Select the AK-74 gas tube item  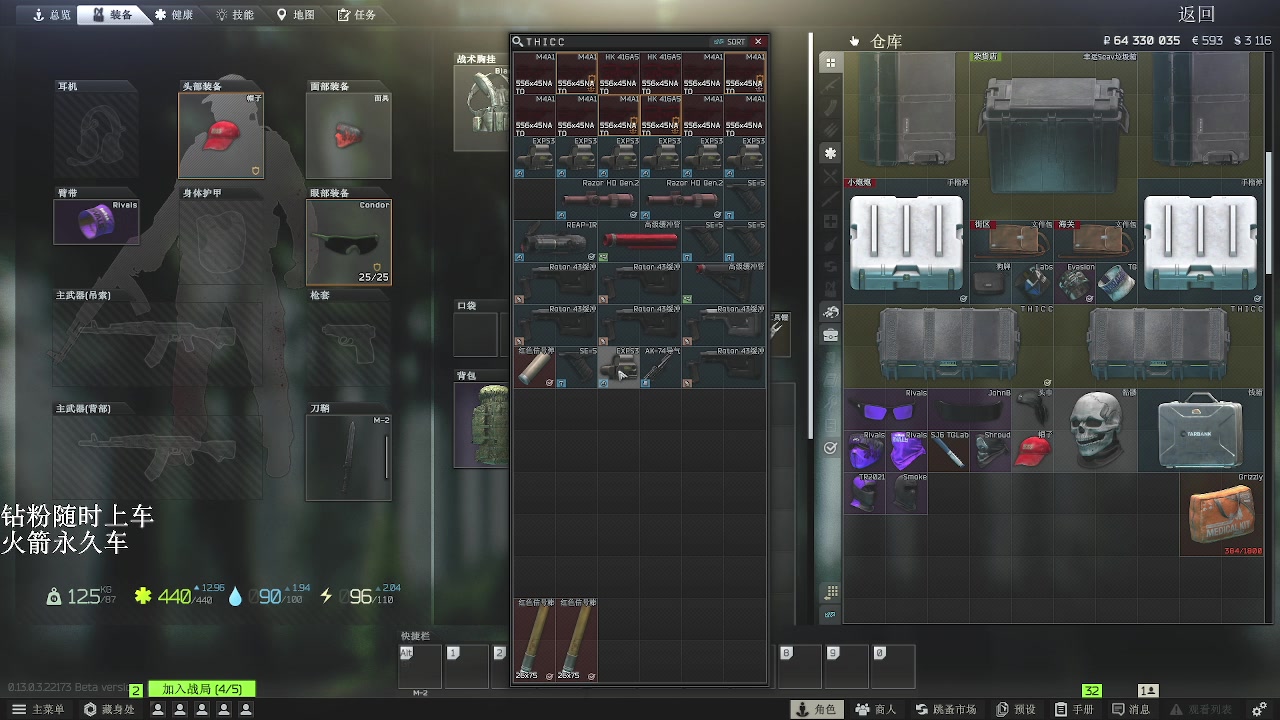click(x=661, y=367)
